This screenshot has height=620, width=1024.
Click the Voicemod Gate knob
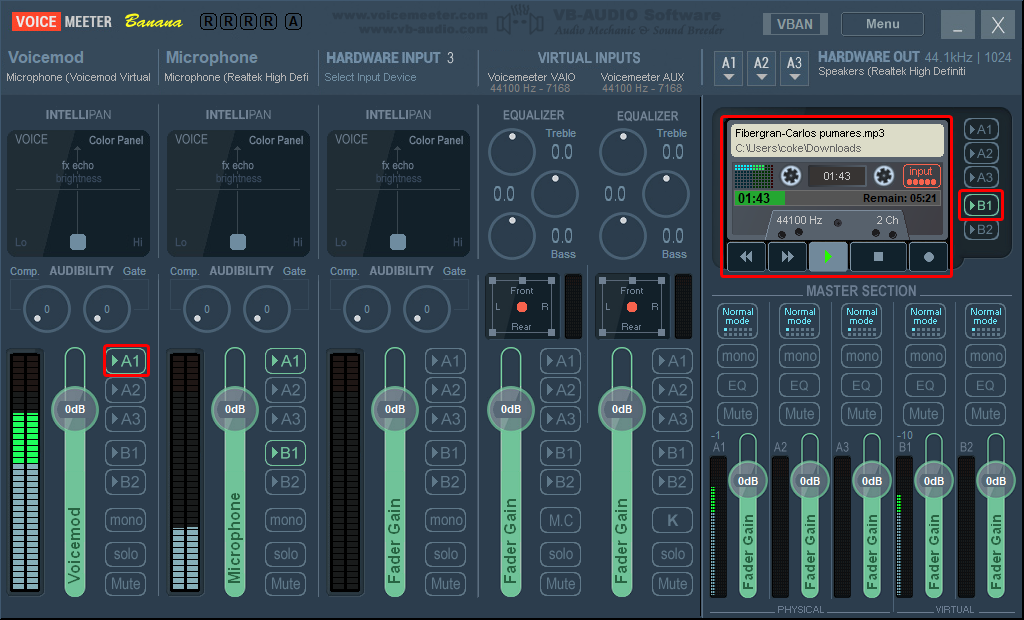(x=106, y=309)
